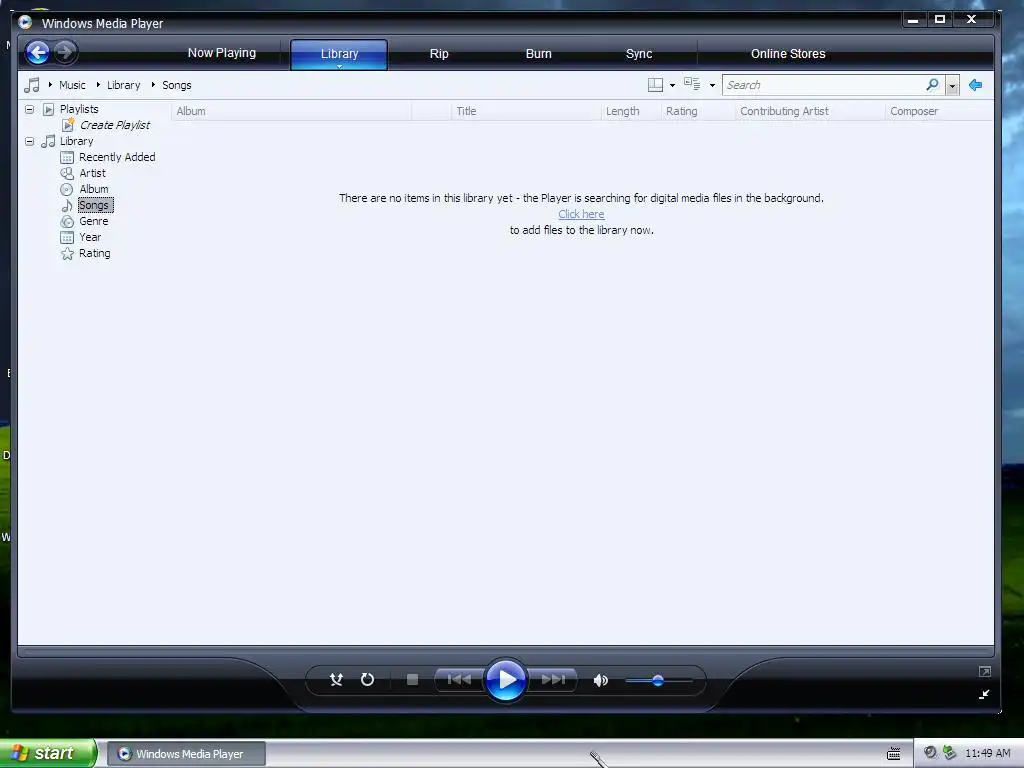Click the Windows Media Player title icon

[x=25, y=23]
